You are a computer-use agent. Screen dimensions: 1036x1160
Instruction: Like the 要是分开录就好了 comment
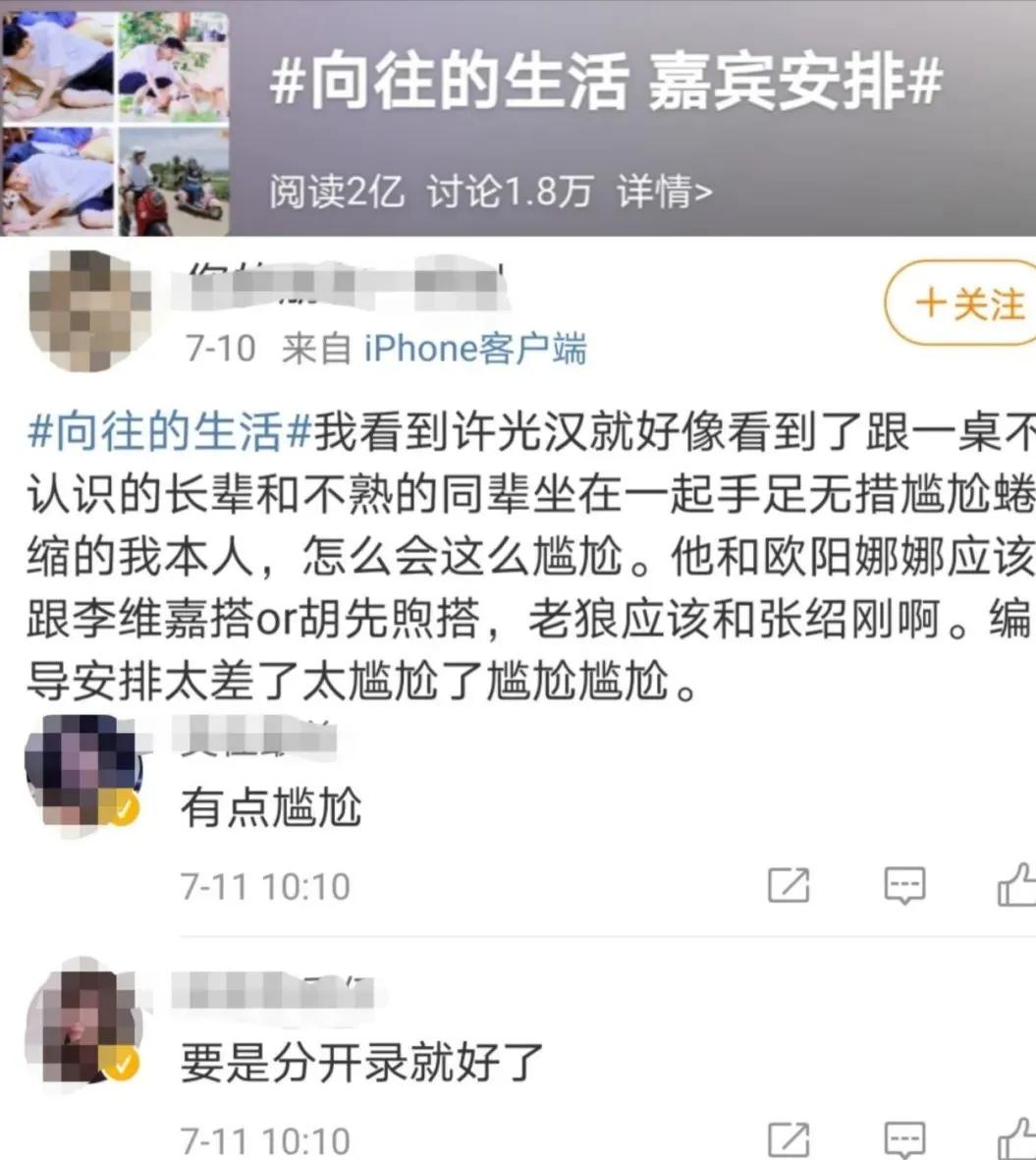tap(1017, 1138)
